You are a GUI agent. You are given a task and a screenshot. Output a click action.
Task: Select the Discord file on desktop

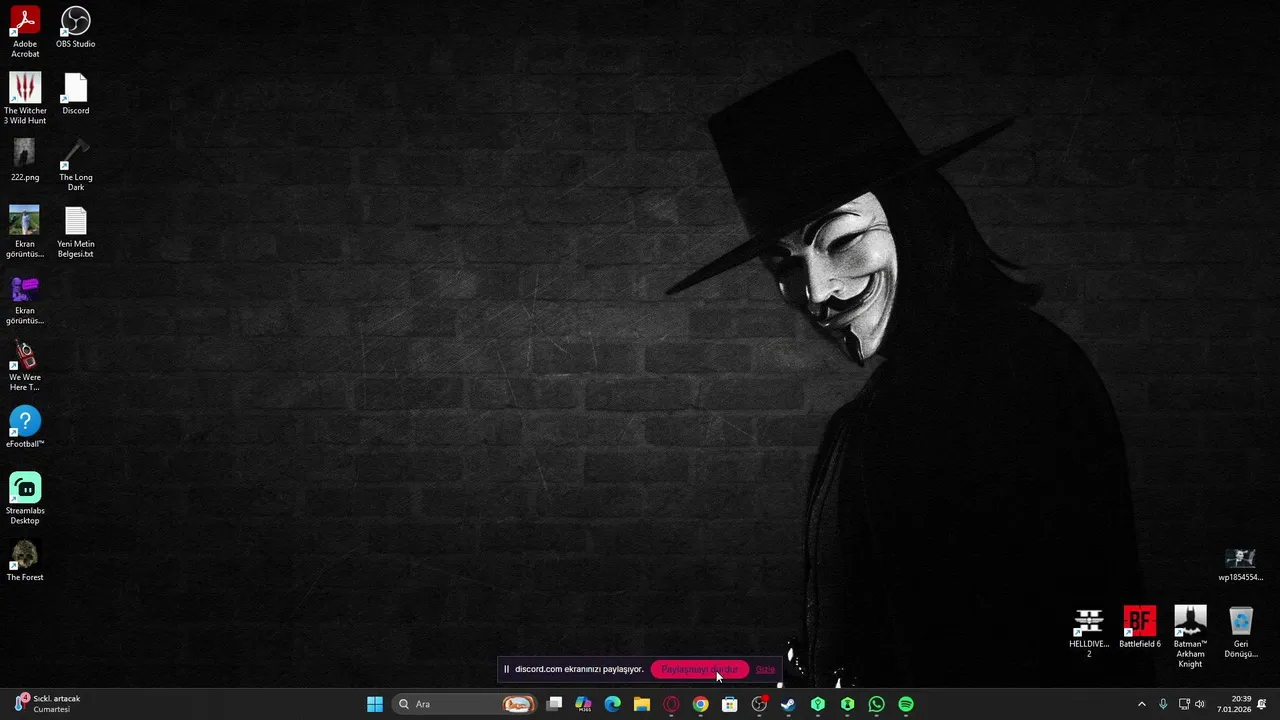(76, 94)
